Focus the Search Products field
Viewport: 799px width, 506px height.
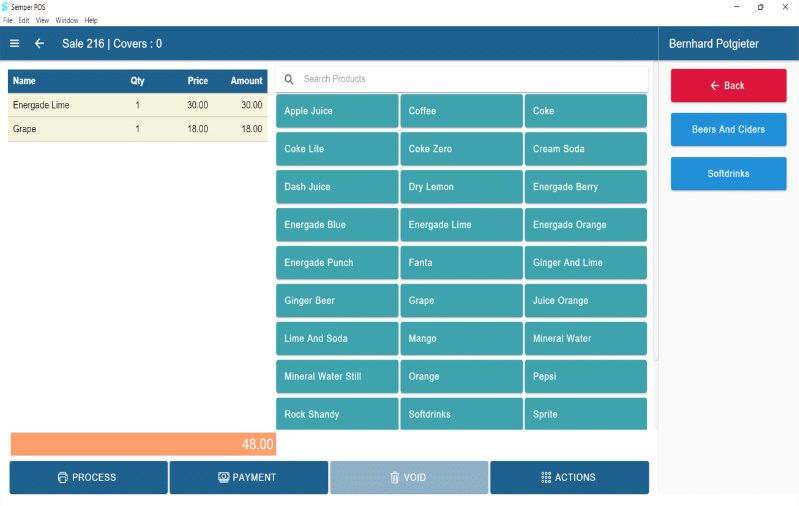click(x=462, y=79)
